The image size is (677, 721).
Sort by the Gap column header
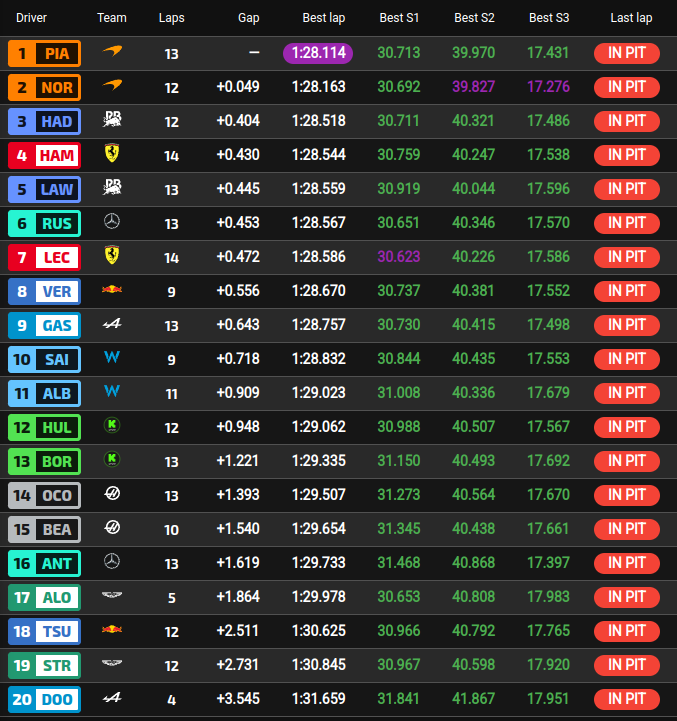tap(248, 18)
